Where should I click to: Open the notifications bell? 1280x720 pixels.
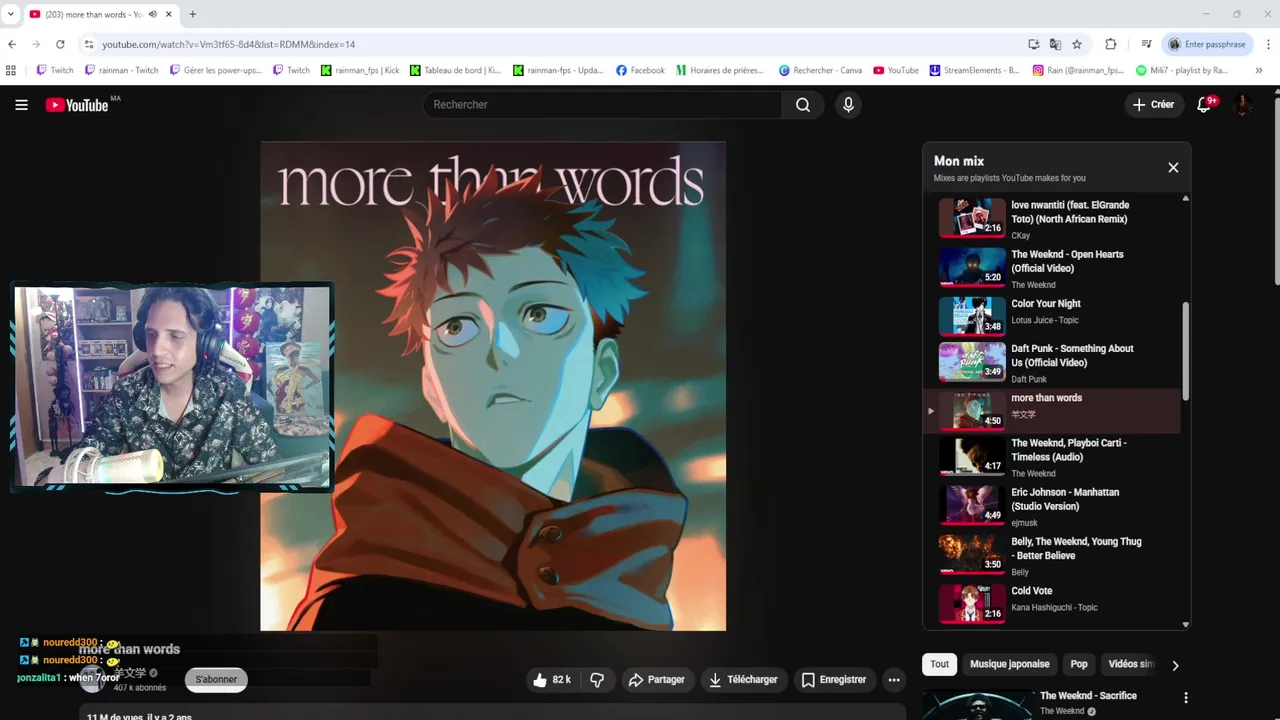click(x=1204, y=105)
